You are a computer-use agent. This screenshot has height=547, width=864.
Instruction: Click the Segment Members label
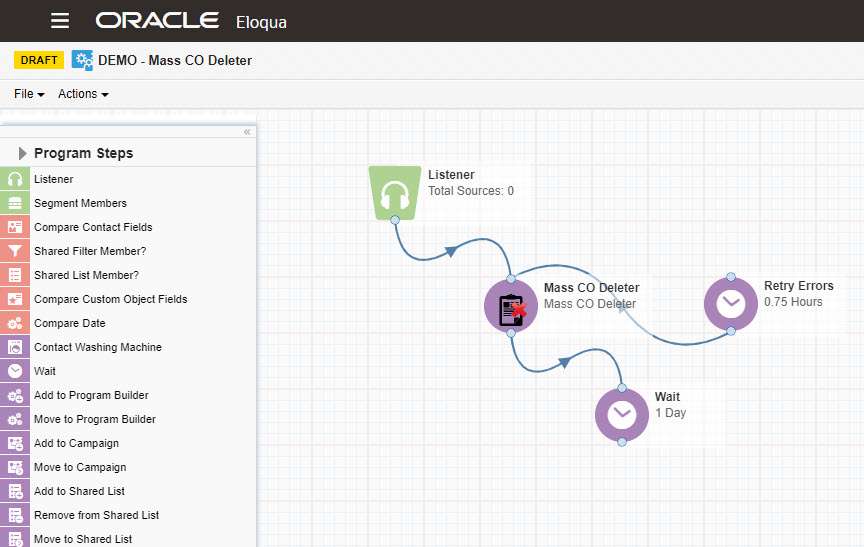click(80, 203)
